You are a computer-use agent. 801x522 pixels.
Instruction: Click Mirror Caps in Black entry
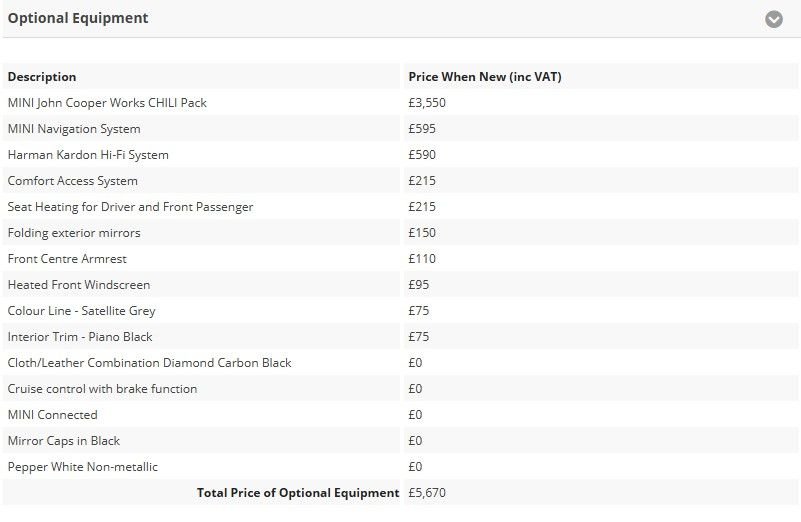click(64, 441)
